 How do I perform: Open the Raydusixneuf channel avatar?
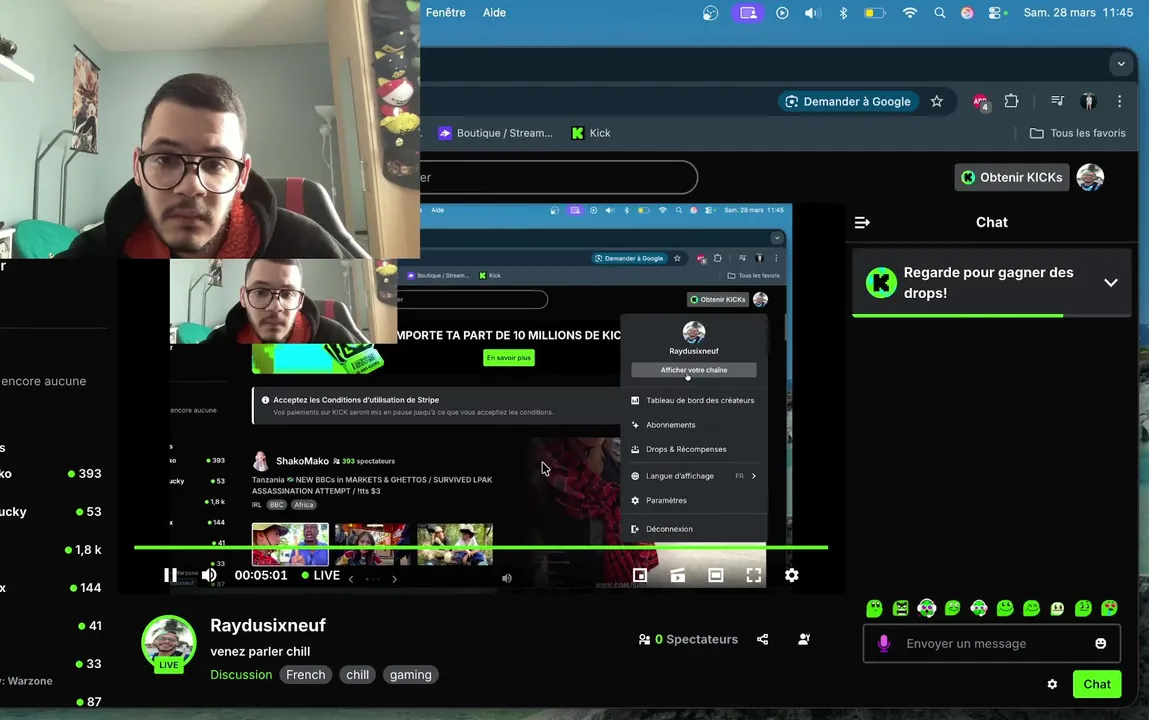tap(169, 643)
